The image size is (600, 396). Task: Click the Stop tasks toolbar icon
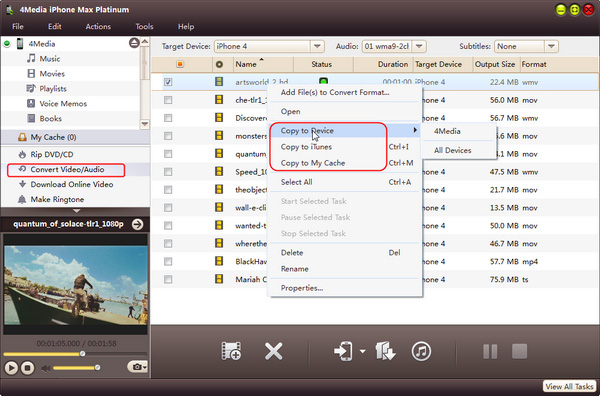coord(519,351)
